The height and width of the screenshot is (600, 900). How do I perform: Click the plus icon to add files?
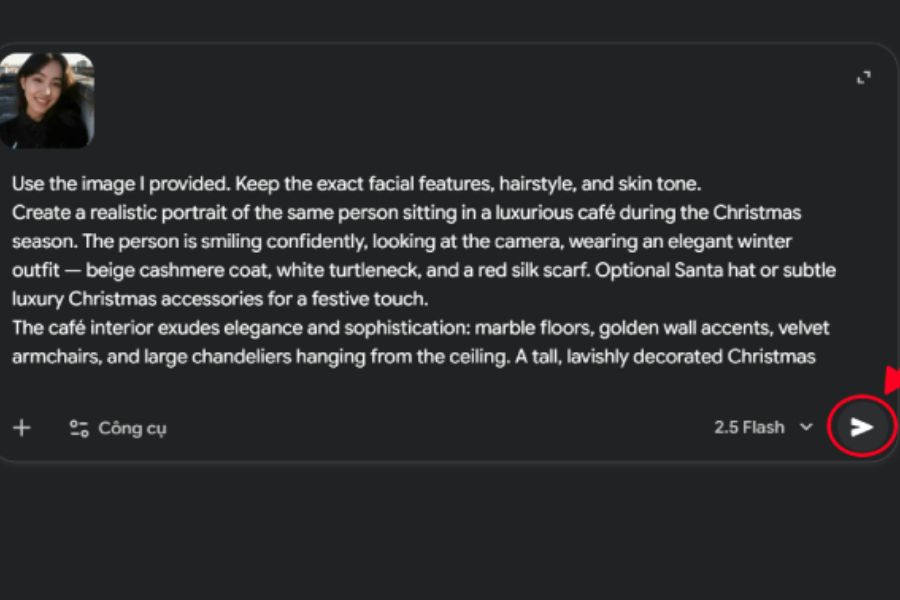22,428
